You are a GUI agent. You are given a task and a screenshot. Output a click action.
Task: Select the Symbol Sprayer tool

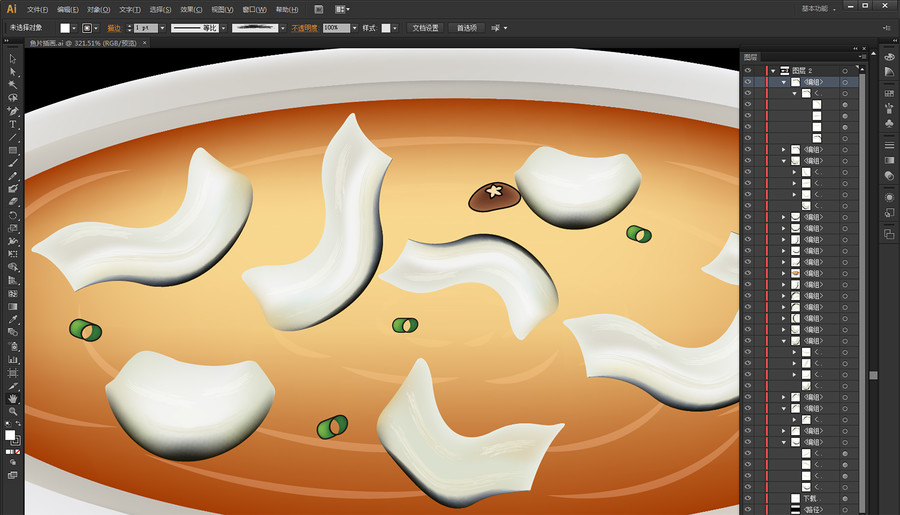click(13, 346)
